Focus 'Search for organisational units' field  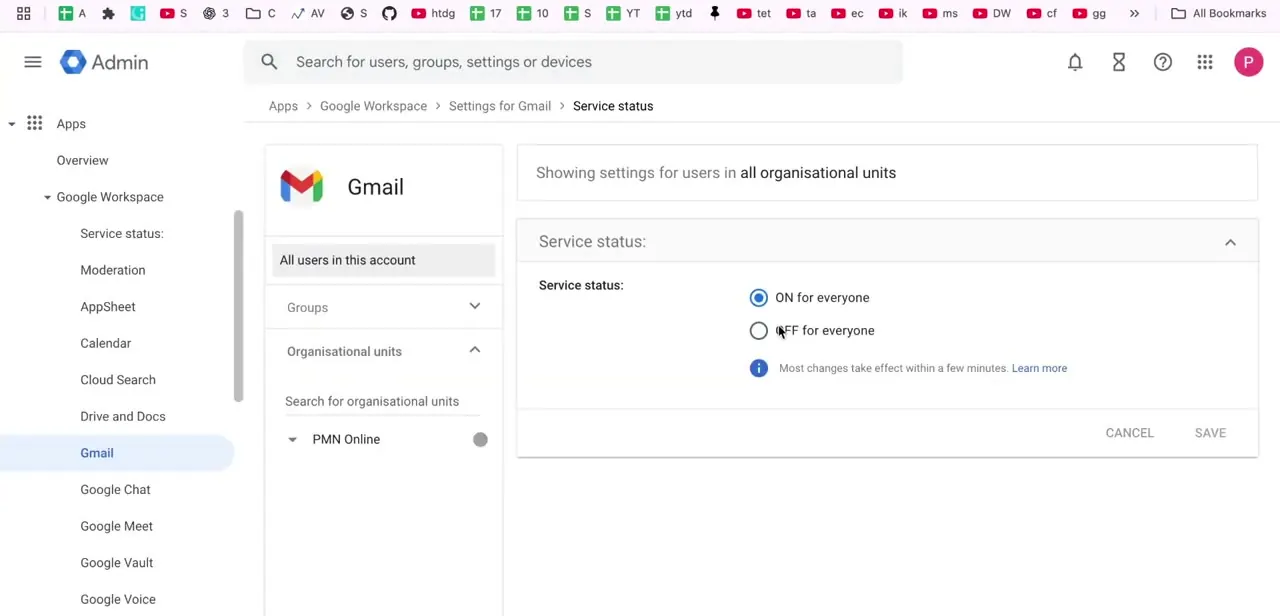coord(383,401)
